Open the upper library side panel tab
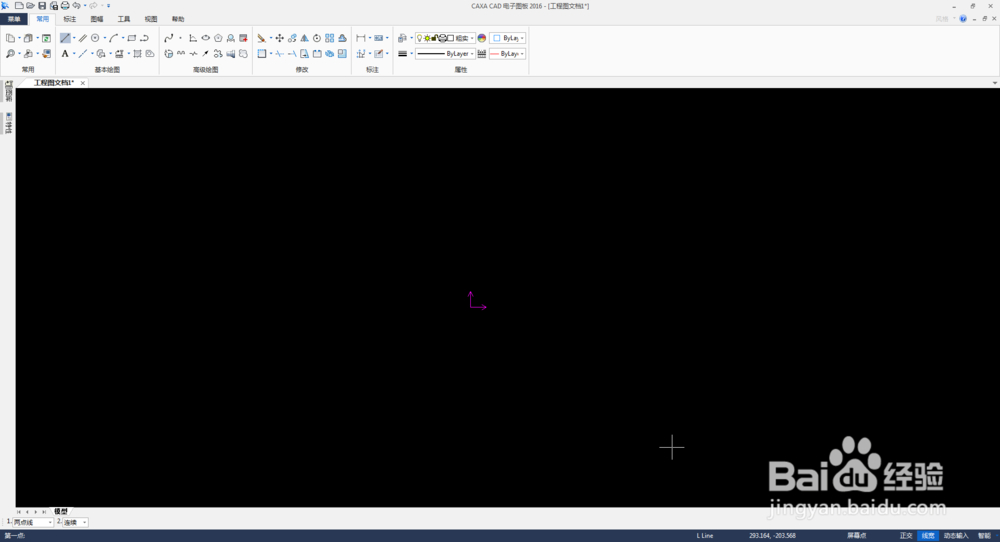 [x=8, y=91]
